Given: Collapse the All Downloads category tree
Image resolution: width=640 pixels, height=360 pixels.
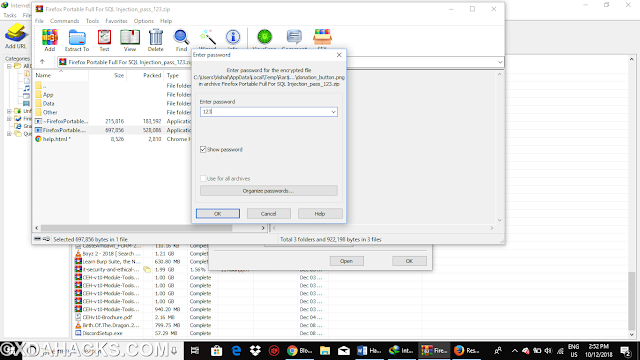Looking at the screenshot, I should tap(9, 66).
